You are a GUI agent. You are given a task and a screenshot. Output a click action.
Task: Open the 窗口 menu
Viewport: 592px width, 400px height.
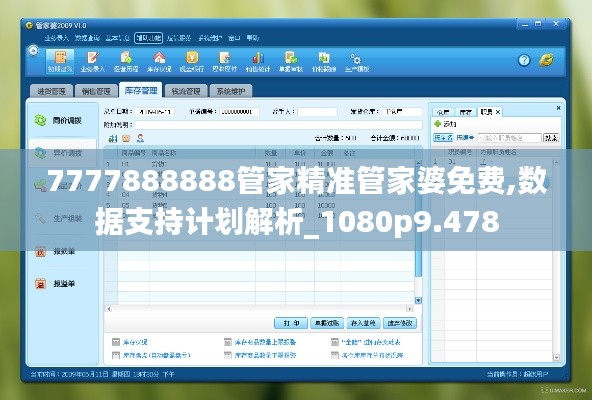(x=234, y=38)
